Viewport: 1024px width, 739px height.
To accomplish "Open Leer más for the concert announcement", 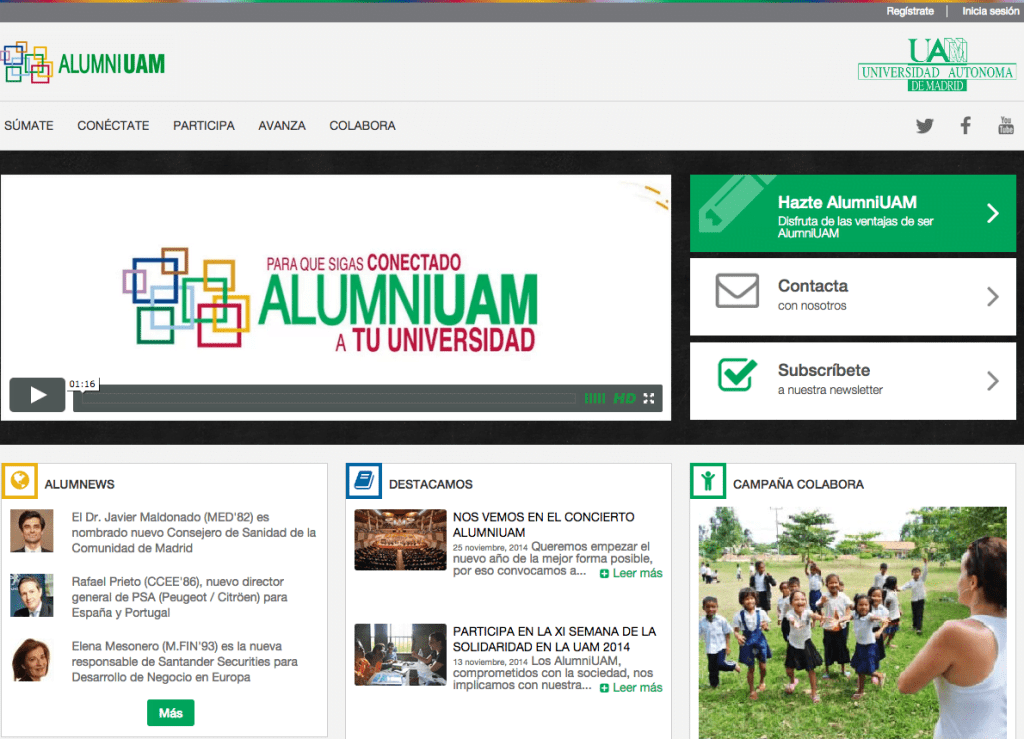I will [630, 573].
